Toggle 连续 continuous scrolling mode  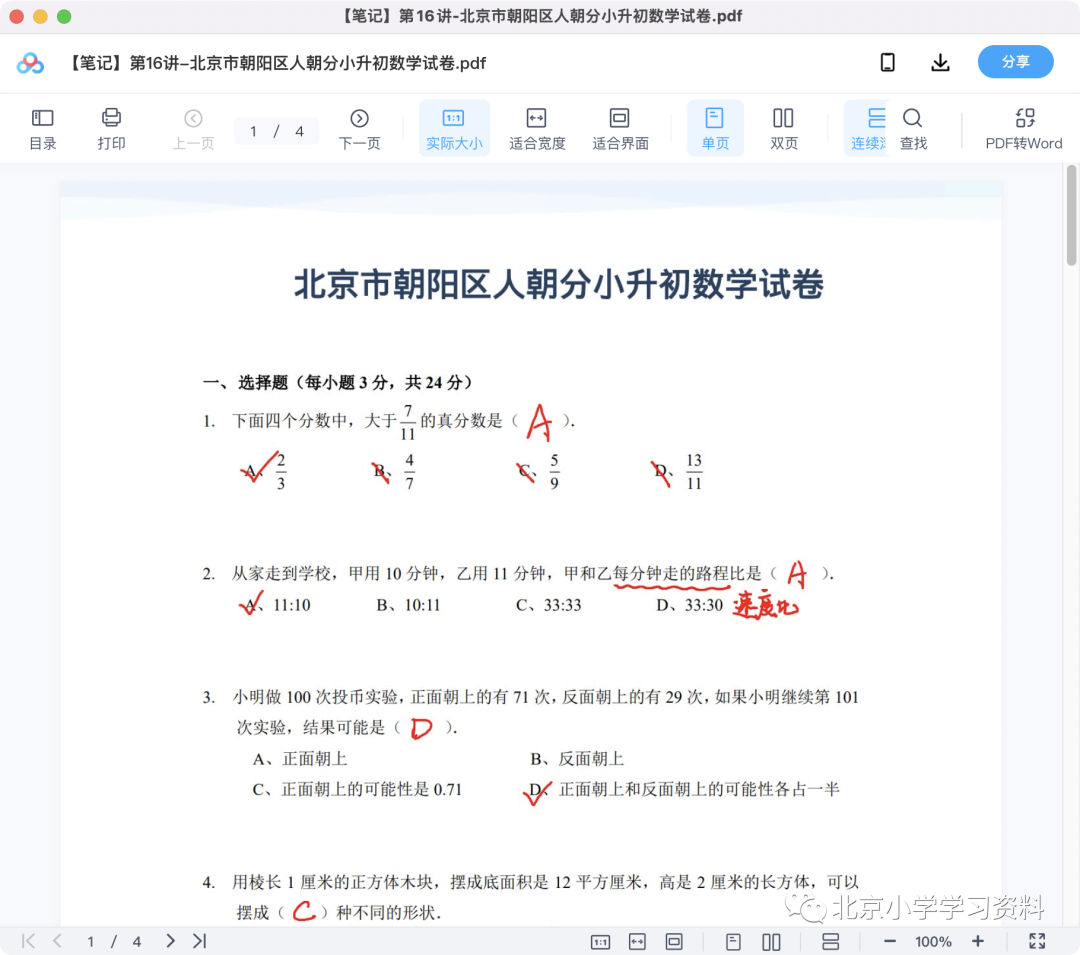coord(866,129)
